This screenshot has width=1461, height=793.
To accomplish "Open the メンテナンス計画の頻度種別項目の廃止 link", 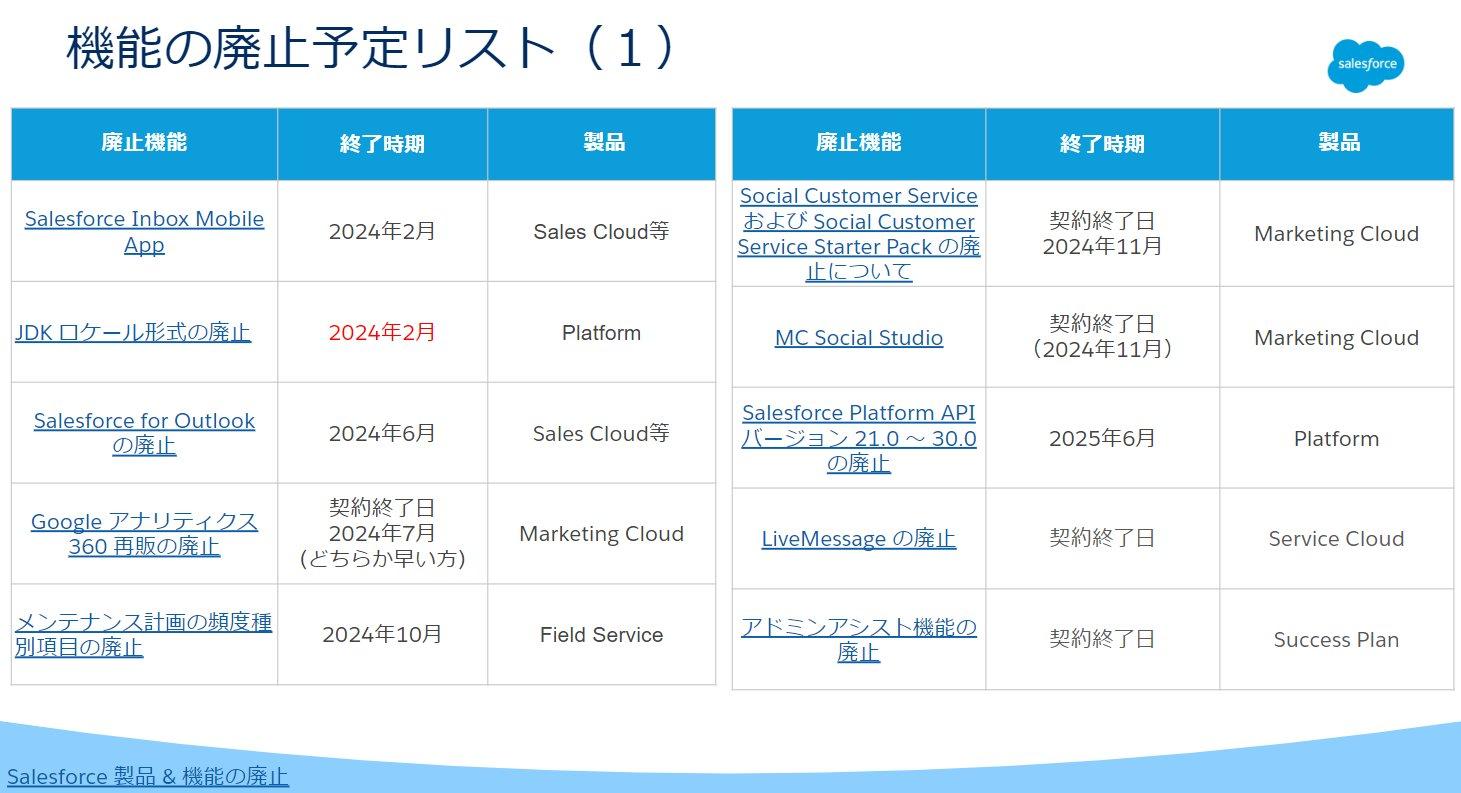I will [143, 635].
